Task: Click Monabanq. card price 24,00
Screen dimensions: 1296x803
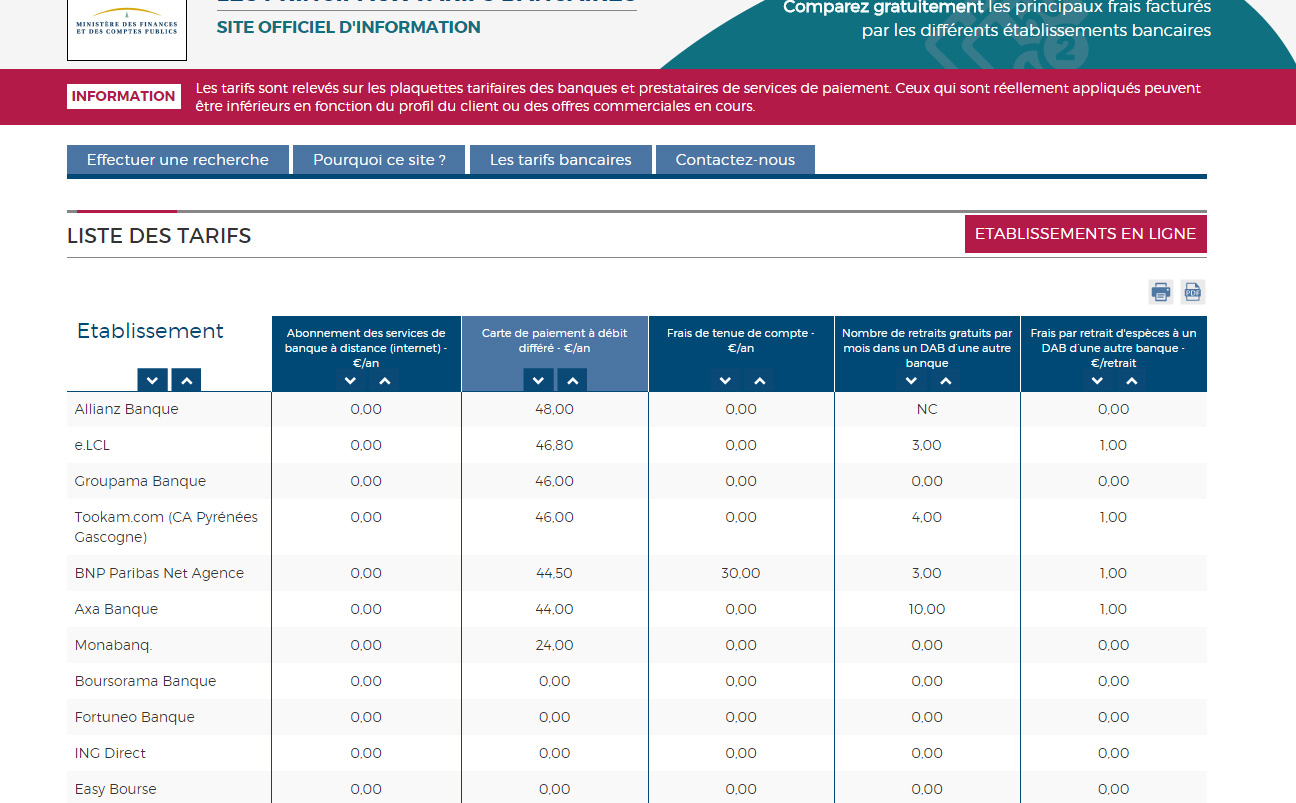Action: pyautogui.click(x=555, y=645)
